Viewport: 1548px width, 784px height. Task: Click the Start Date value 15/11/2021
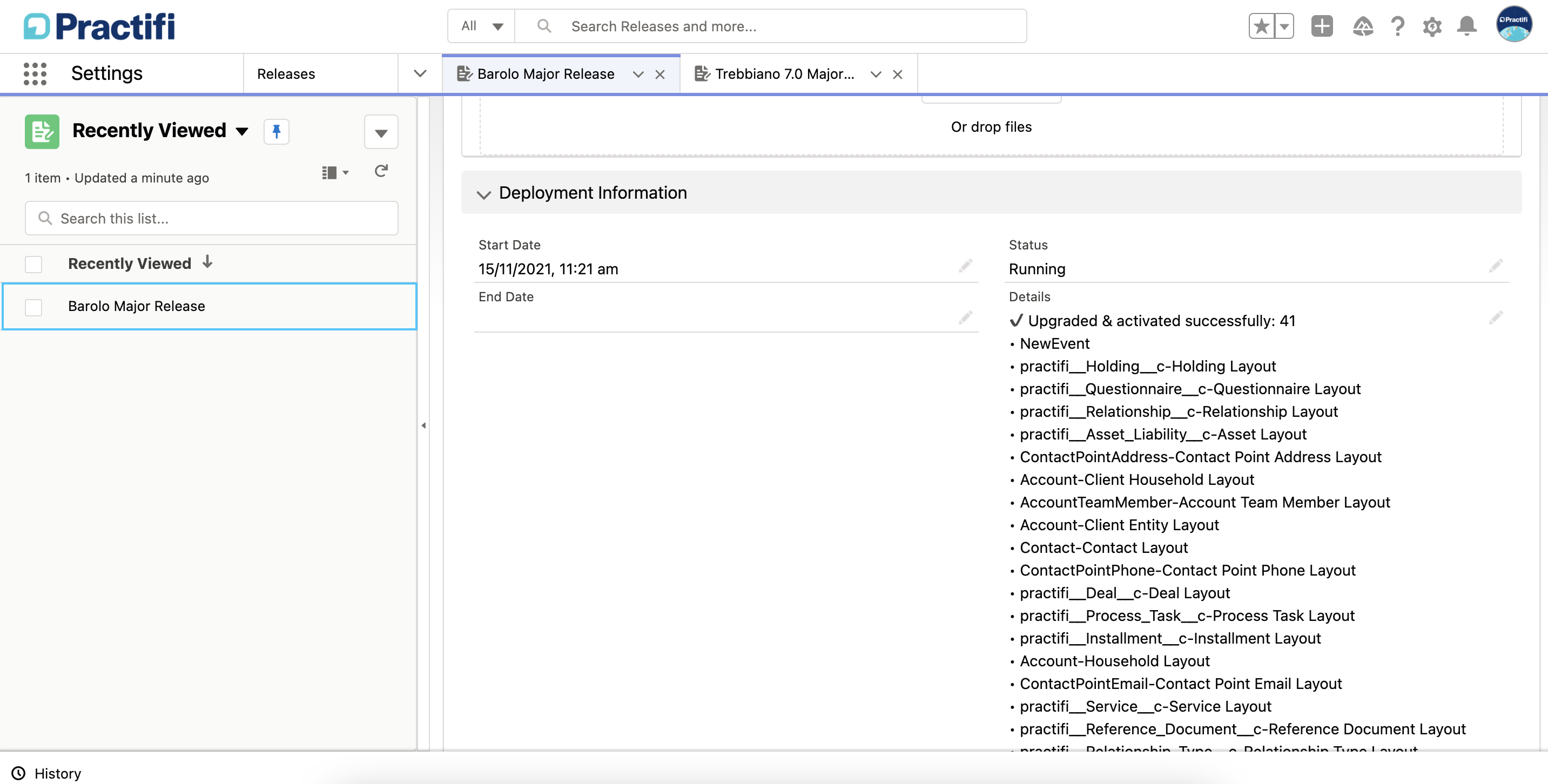tap(548, 269)
